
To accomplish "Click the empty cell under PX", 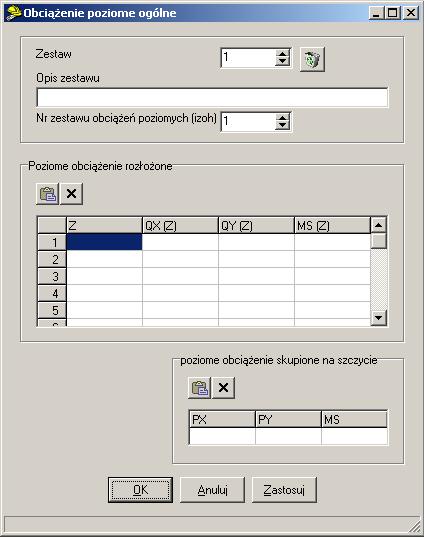I will pos(222,436).
